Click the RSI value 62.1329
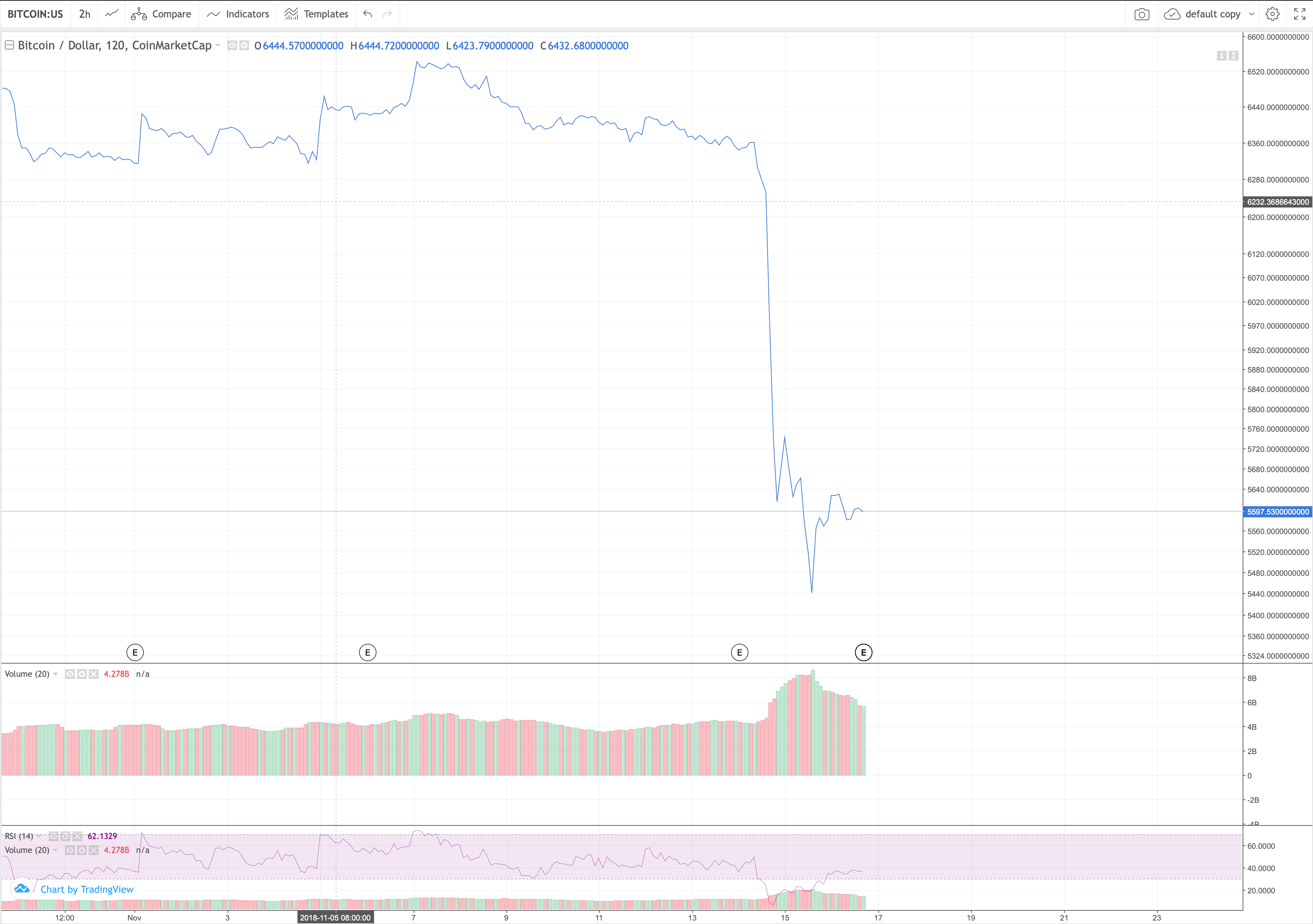Image resolution: width=1313 pixels, height=924 pixels. click(102, 836)
